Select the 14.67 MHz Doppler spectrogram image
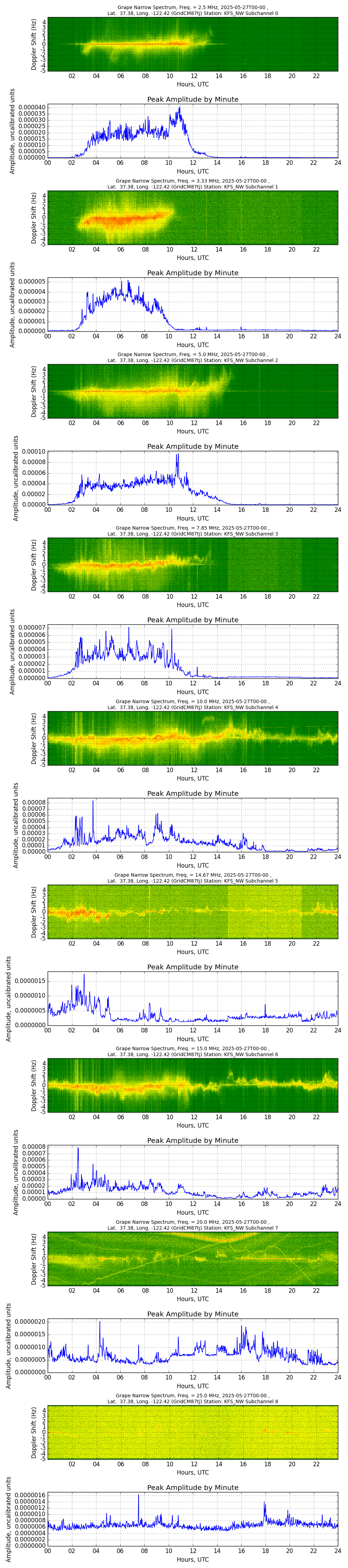Screen dimensions: 348x1568 coord(193,912)
